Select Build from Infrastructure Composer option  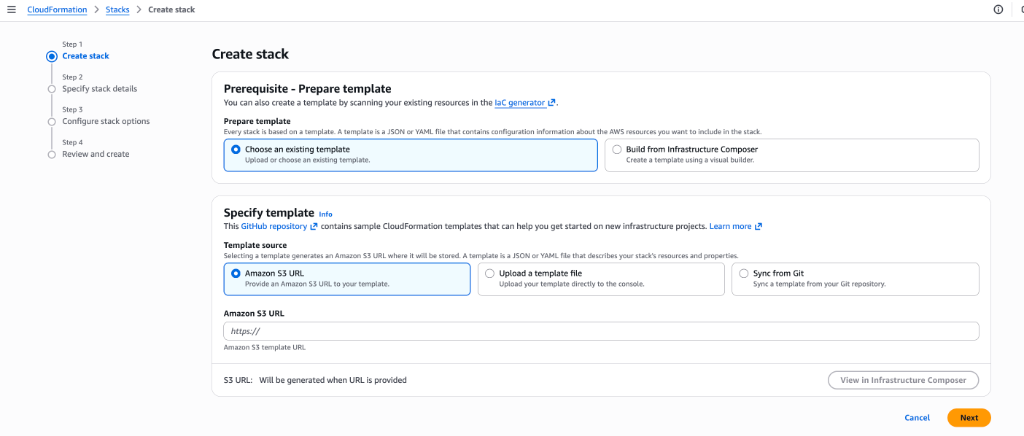(x=617, y=149)
